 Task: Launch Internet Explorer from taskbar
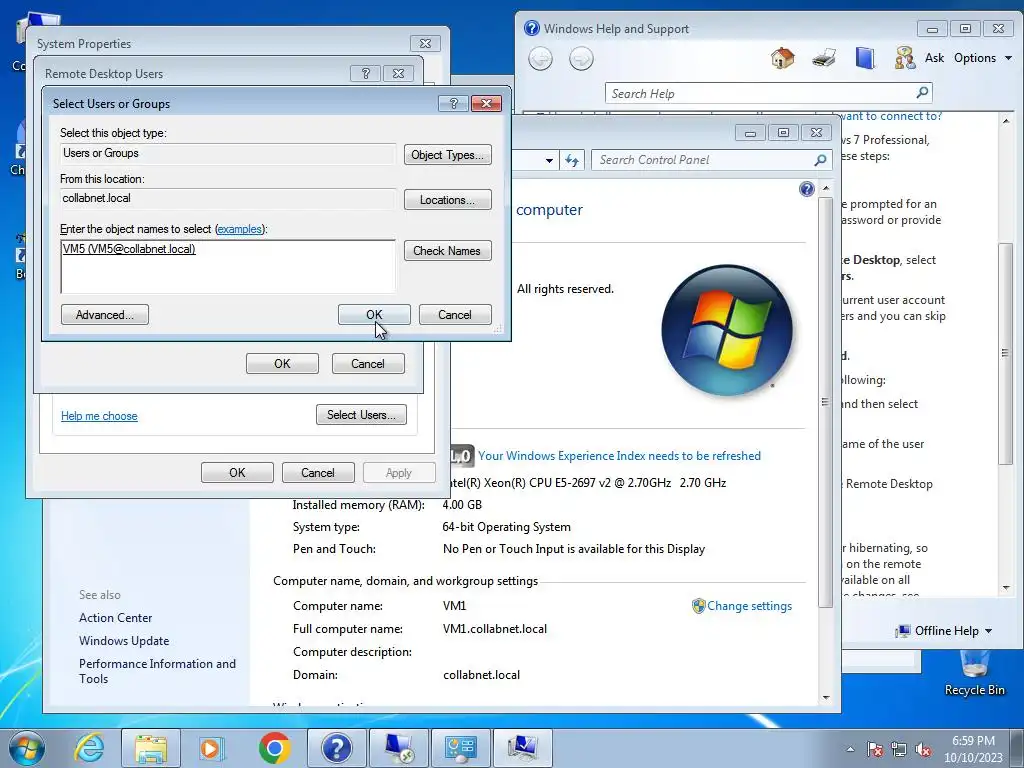tap(89, 748)
